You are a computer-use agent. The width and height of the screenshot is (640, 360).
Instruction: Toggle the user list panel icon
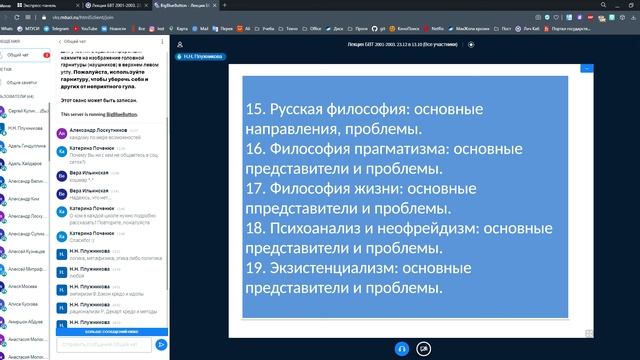[x=180, y=44]
